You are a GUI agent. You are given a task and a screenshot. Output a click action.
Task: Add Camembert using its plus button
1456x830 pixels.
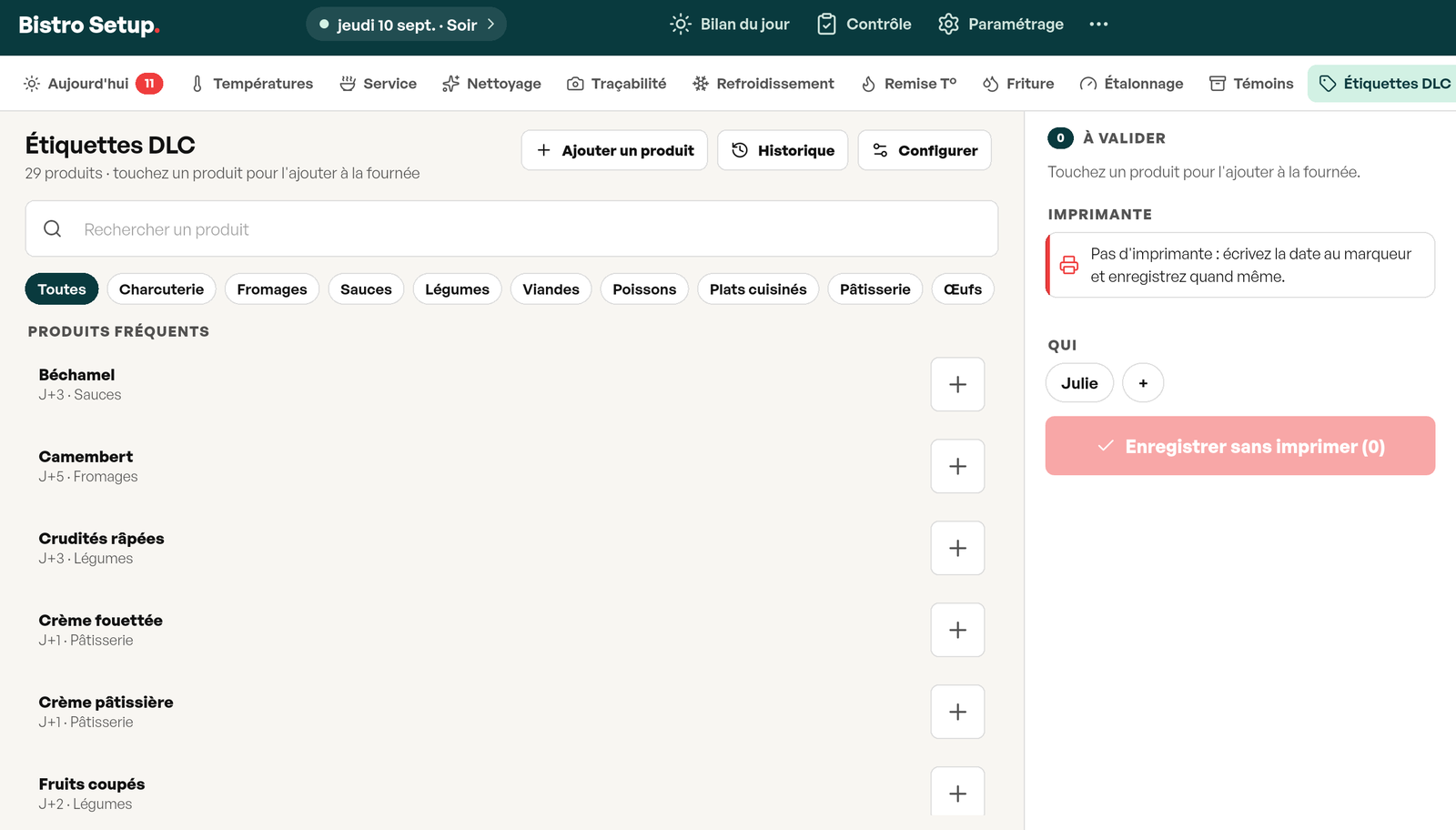(957, 466)
